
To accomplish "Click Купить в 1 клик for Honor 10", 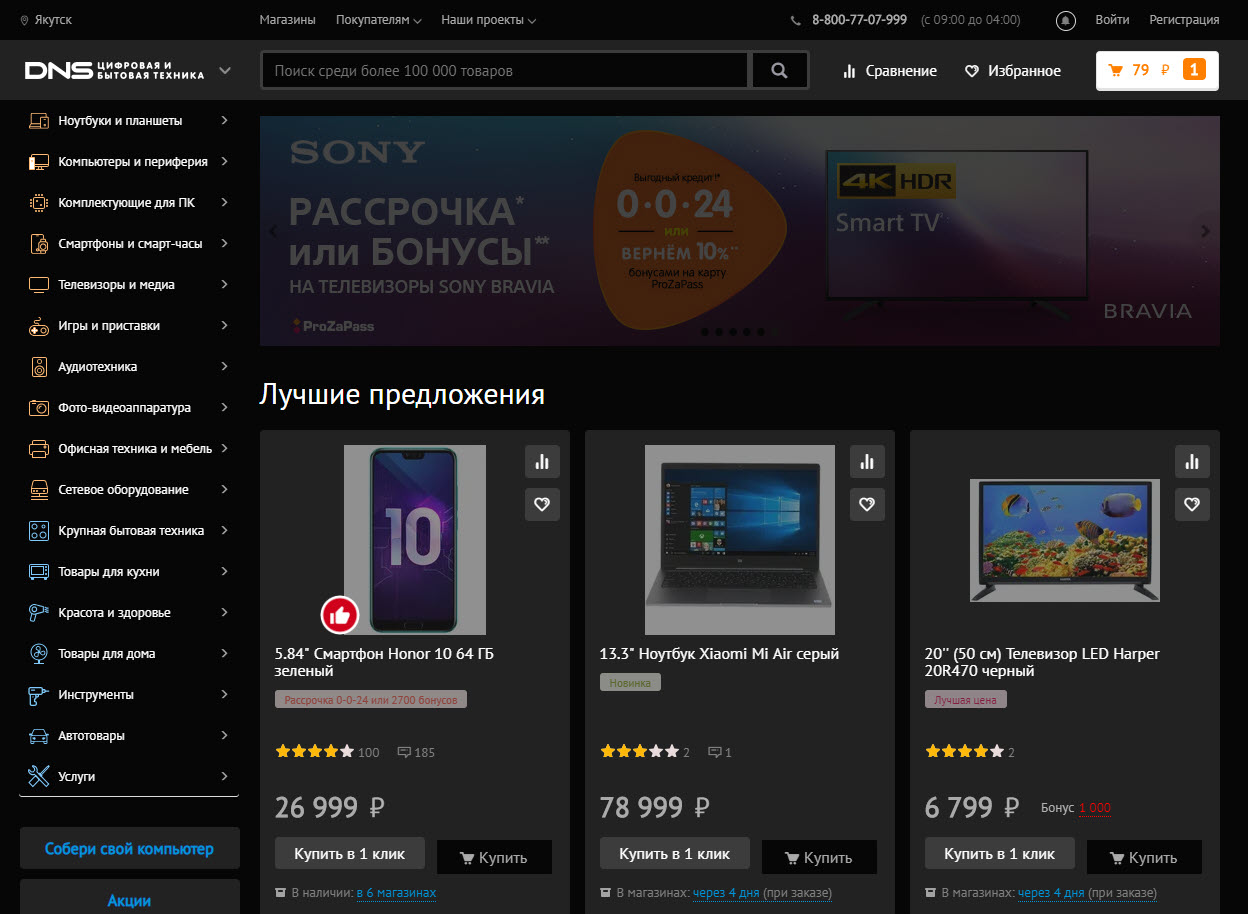I will (x=350, y=854).
